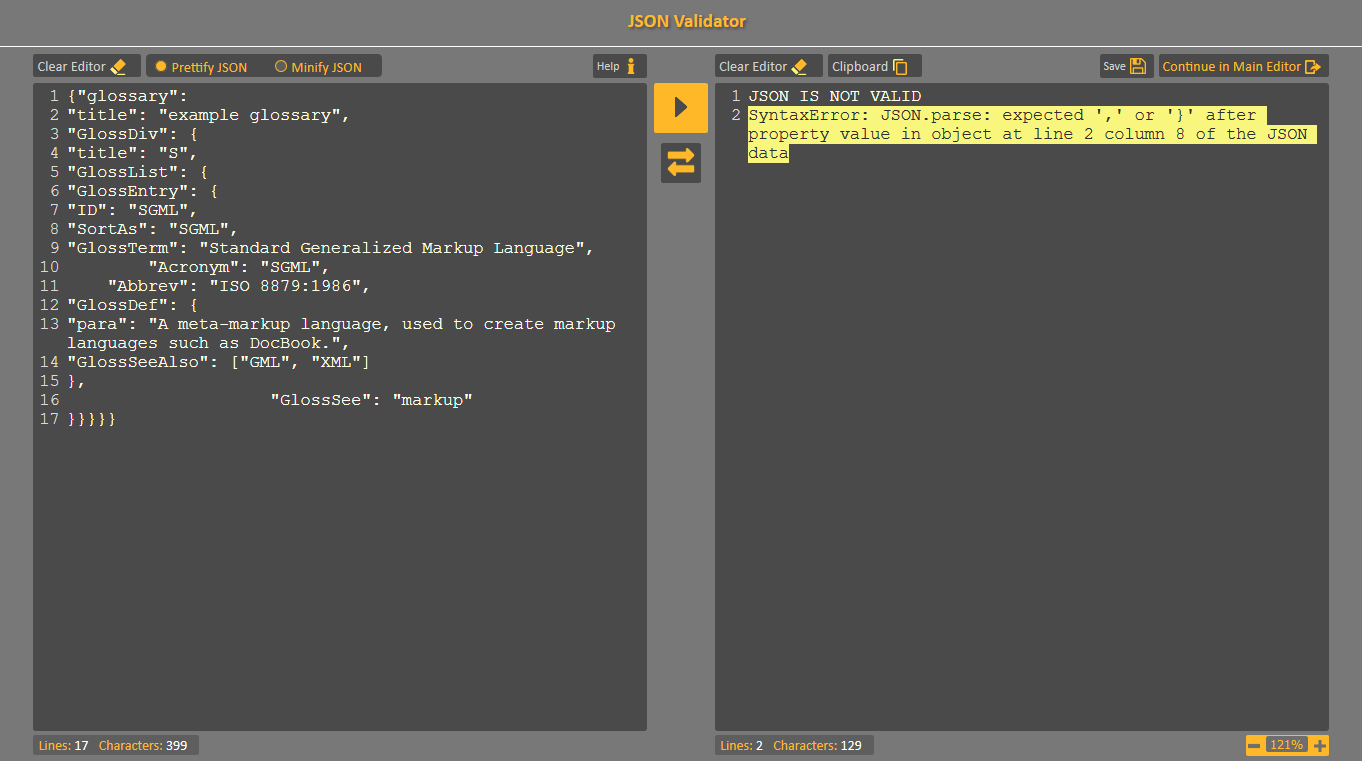Click the "JSON IS NOT VALID" line

click(835, 96)
